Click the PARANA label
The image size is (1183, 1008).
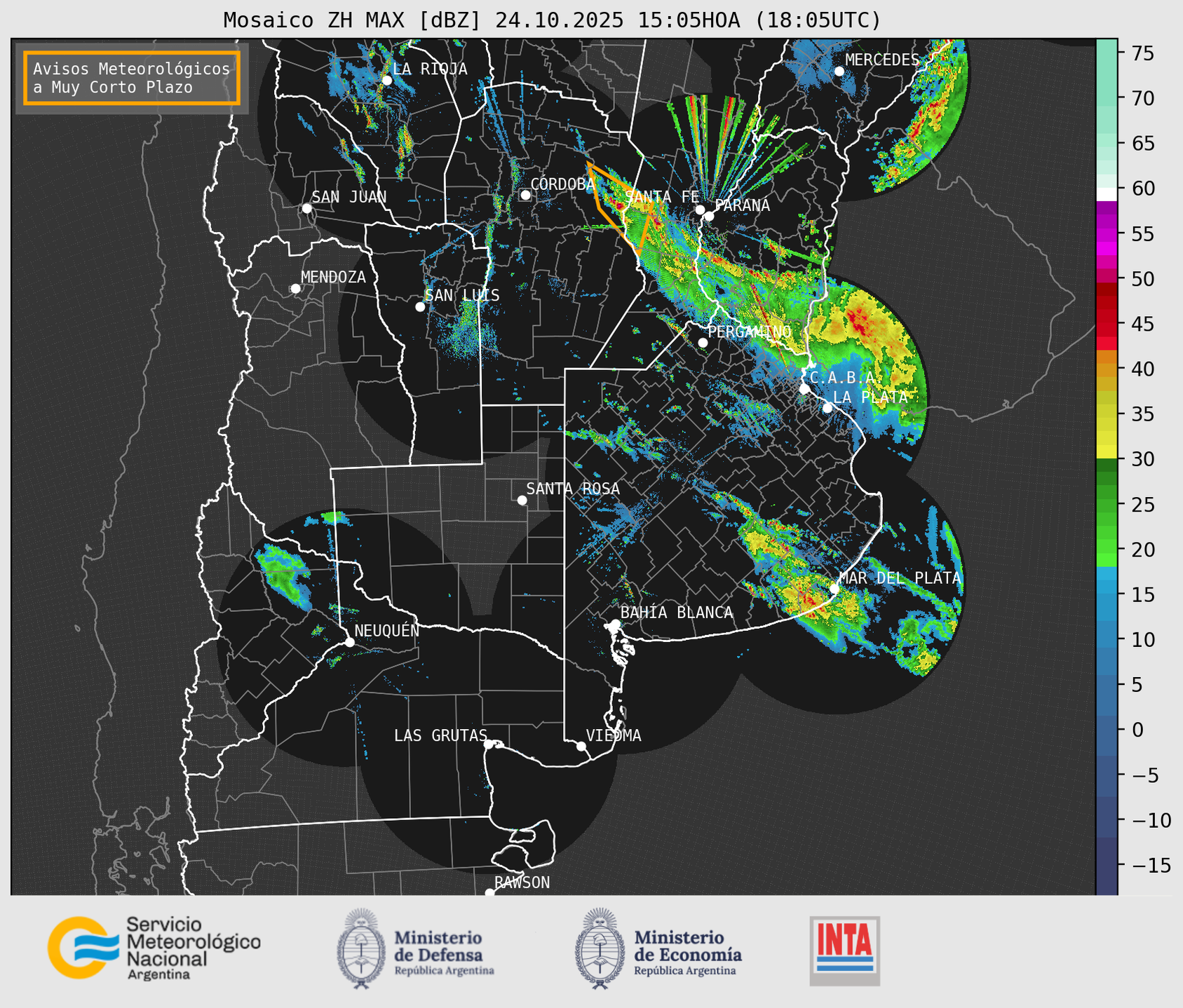click(x=742, y=205)
